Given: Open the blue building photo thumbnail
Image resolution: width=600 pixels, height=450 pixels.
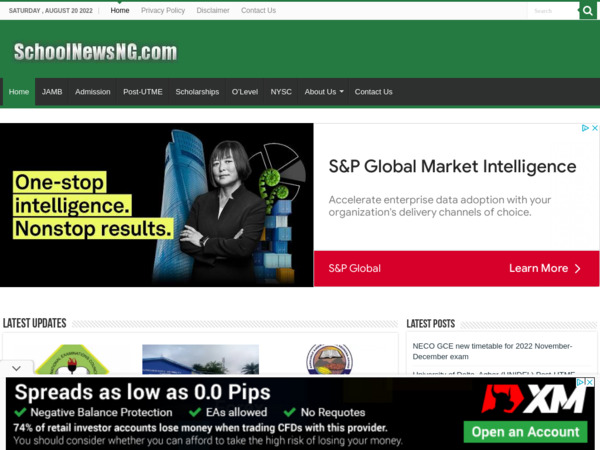Looking at the screenshot, I should click(x=201, y=360).
